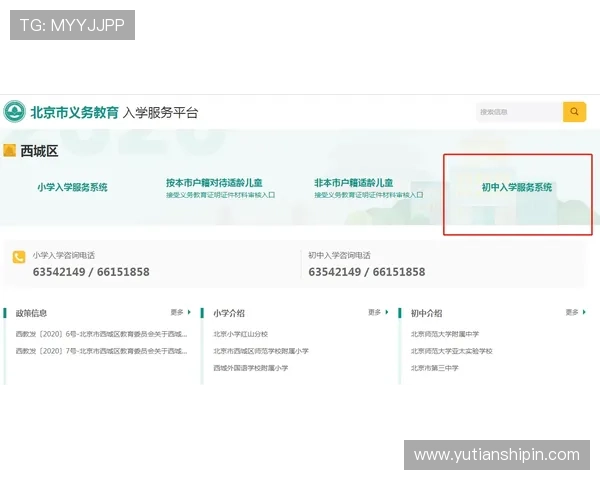Viewport: 600px width, 480px height.
Task: Open 小学入学服务系统 link
Action: pyautogui.click(x=72, y=187)
